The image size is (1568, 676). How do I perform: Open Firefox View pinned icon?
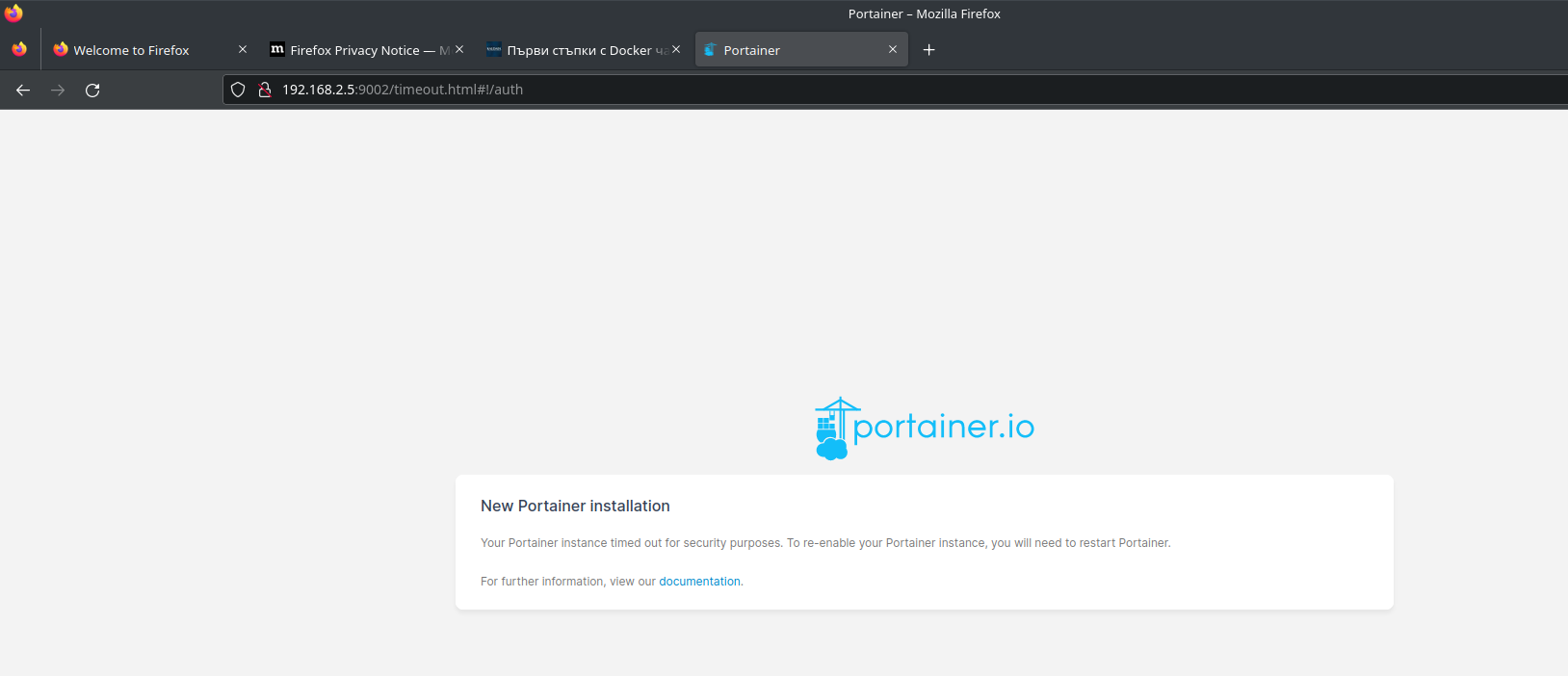click(19, 49)
